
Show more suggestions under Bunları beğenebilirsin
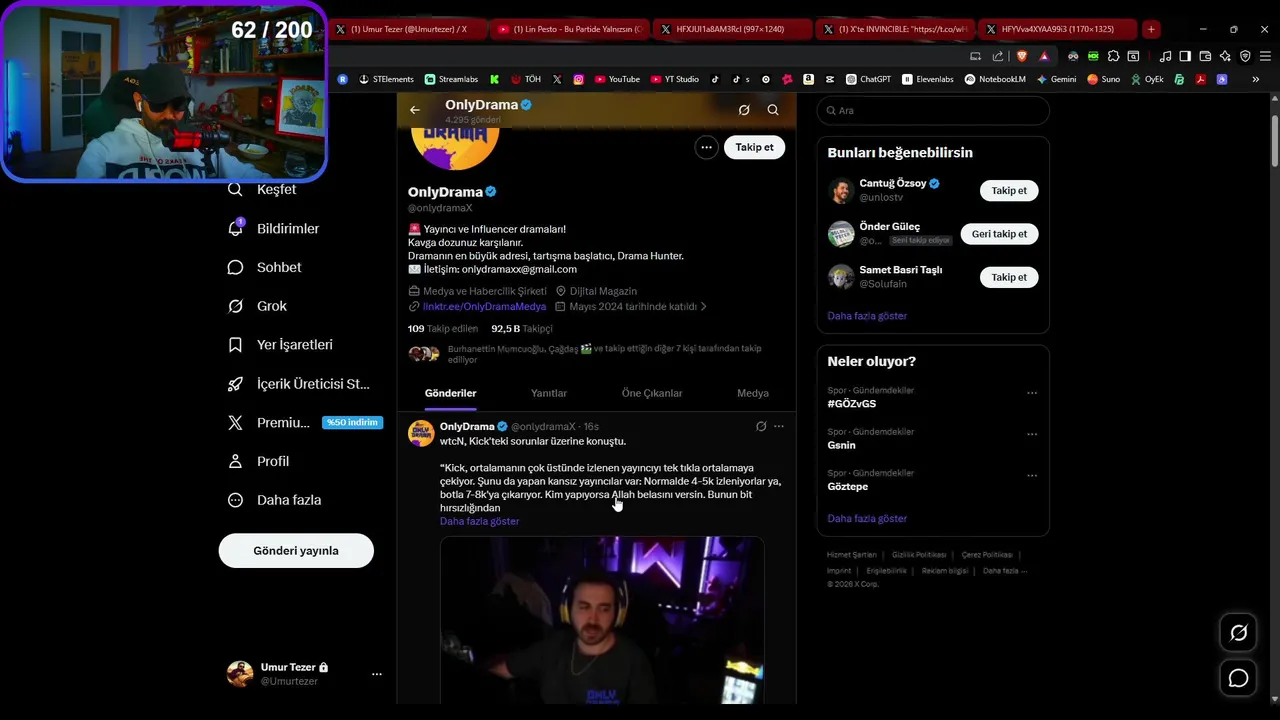click(867, 316)
